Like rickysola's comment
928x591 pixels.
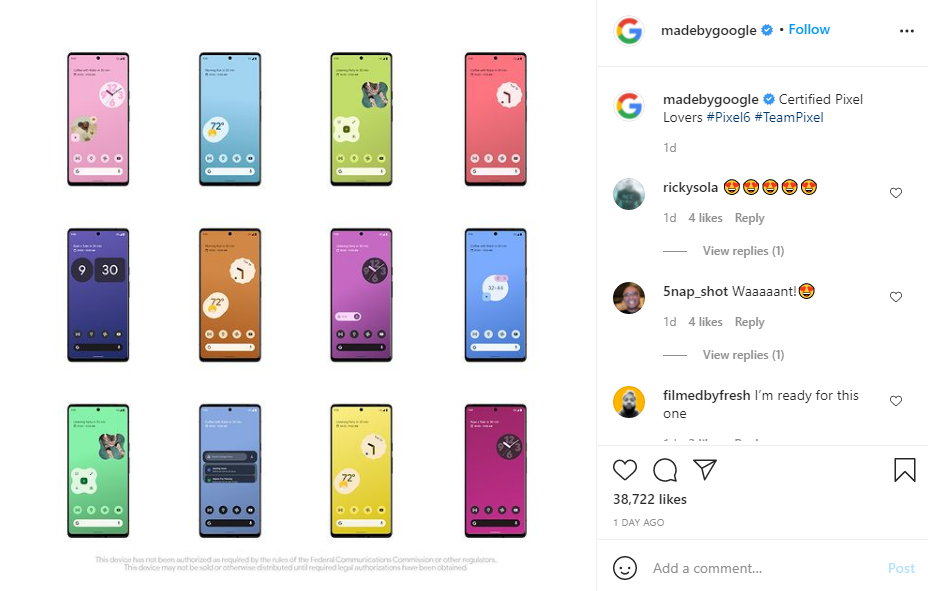895,193
